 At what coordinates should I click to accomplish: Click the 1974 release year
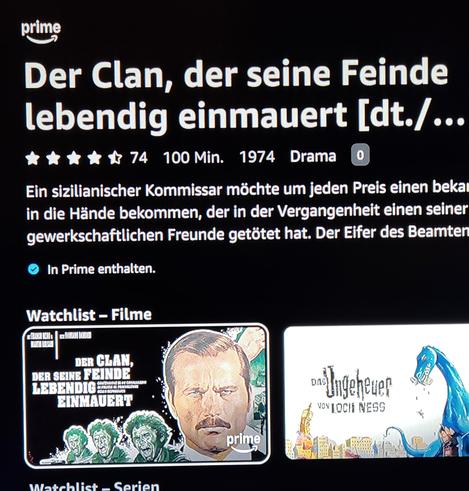tap(257, 157)
